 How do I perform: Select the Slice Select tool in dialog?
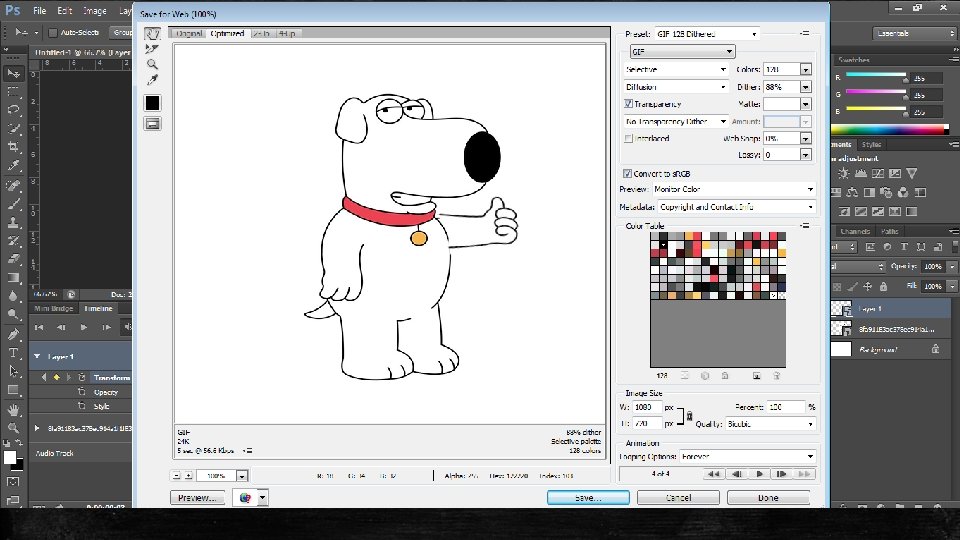click(x=152, y=49)
